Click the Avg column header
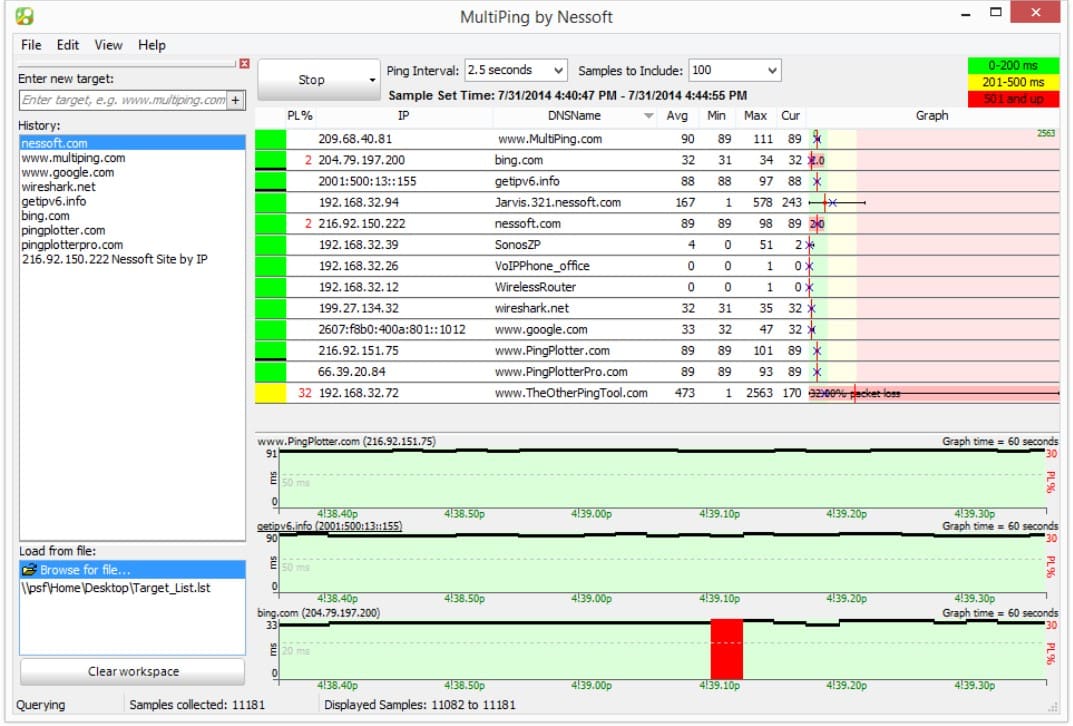This screenshot has height=726, width=1073. tap(677, 116)
